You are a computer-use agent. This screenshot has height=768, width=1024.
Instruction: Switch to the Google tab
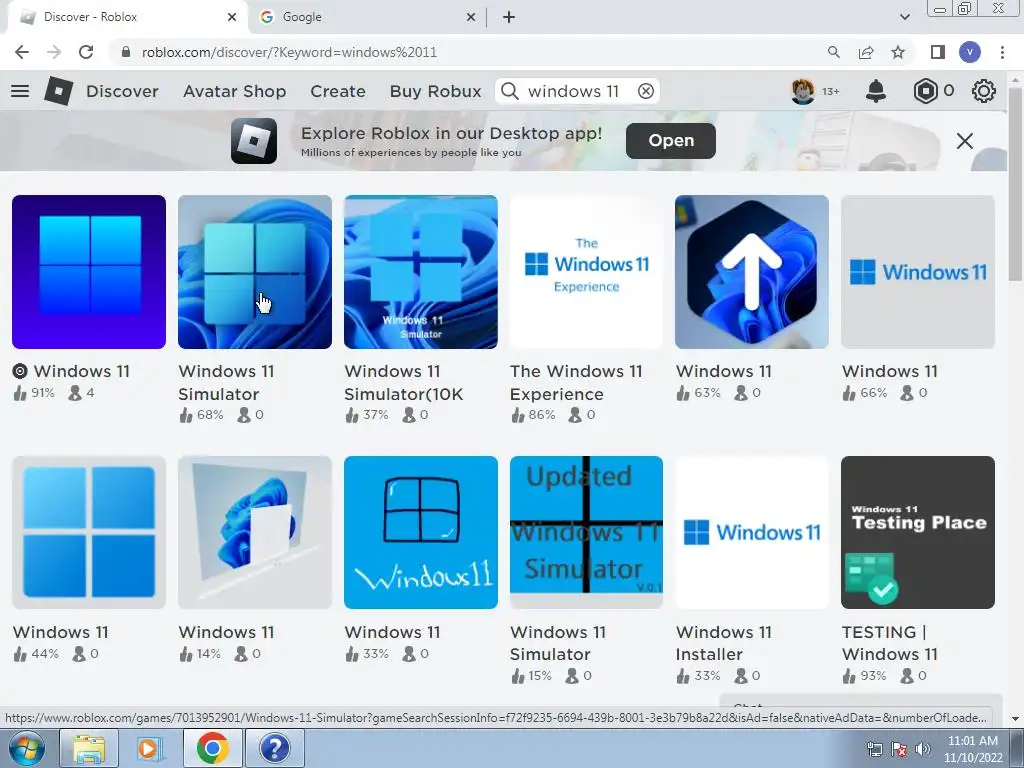coord(366,18)
